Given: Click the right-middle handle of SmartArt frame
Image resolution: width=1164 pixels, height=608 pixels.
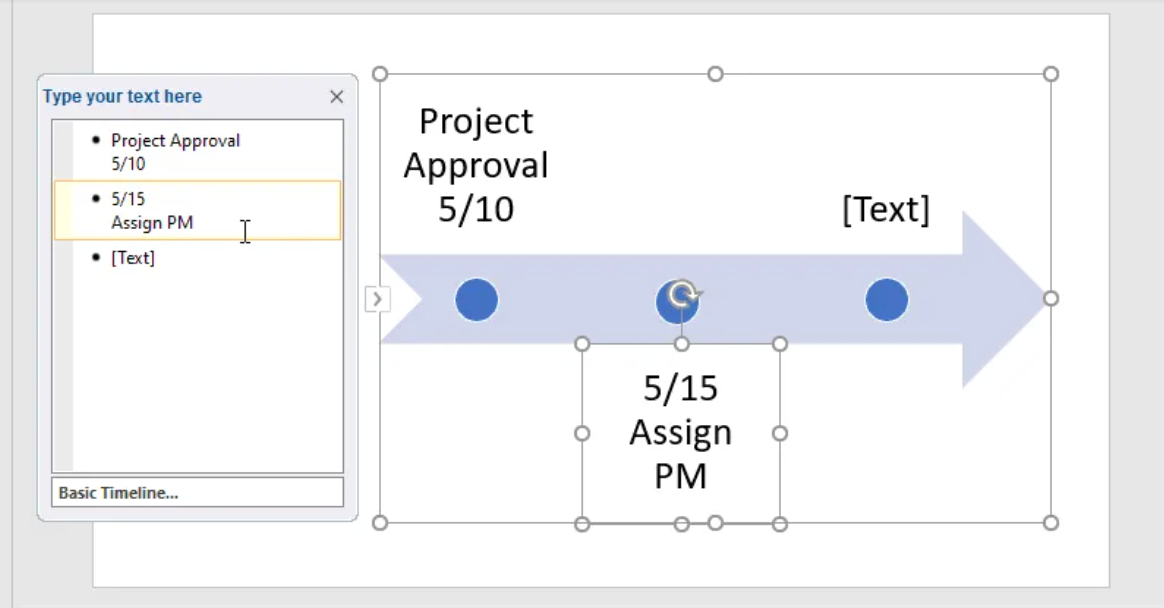Looking at the screenshot, I should (1050, 298).
